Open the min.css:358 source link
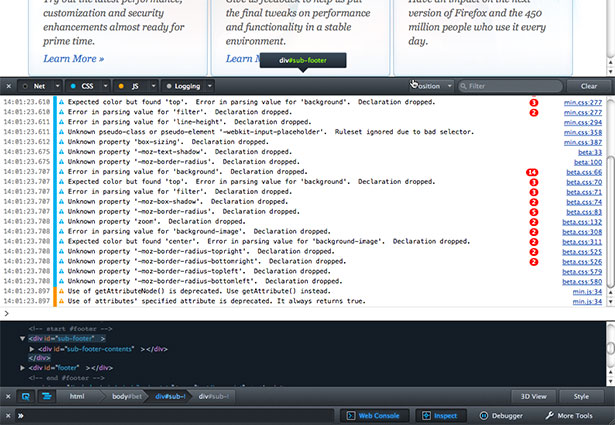This screenshot has height=425, width=615. (x=582, y=132)
